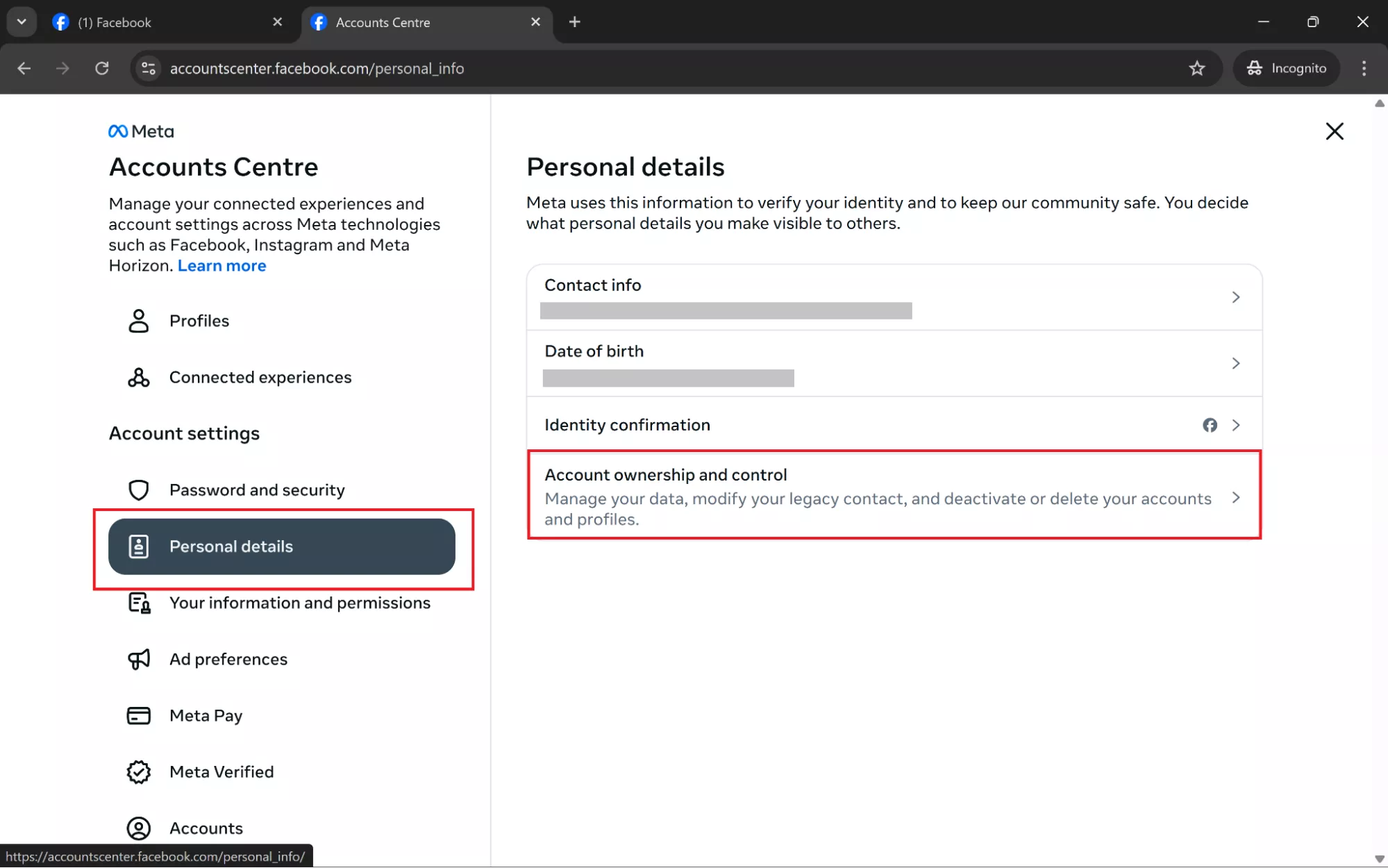Expand the Date of birth row chevron
Viewport: 1388px width, 868px height.
(x=1235, y=363)
